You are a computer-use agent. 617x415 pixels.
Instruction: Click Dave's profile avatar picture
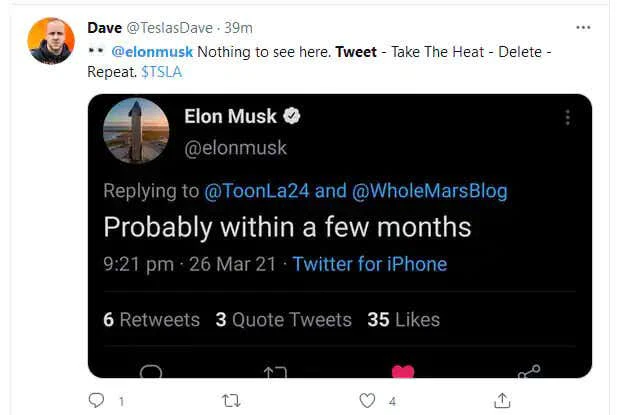(x=51, y=41)
